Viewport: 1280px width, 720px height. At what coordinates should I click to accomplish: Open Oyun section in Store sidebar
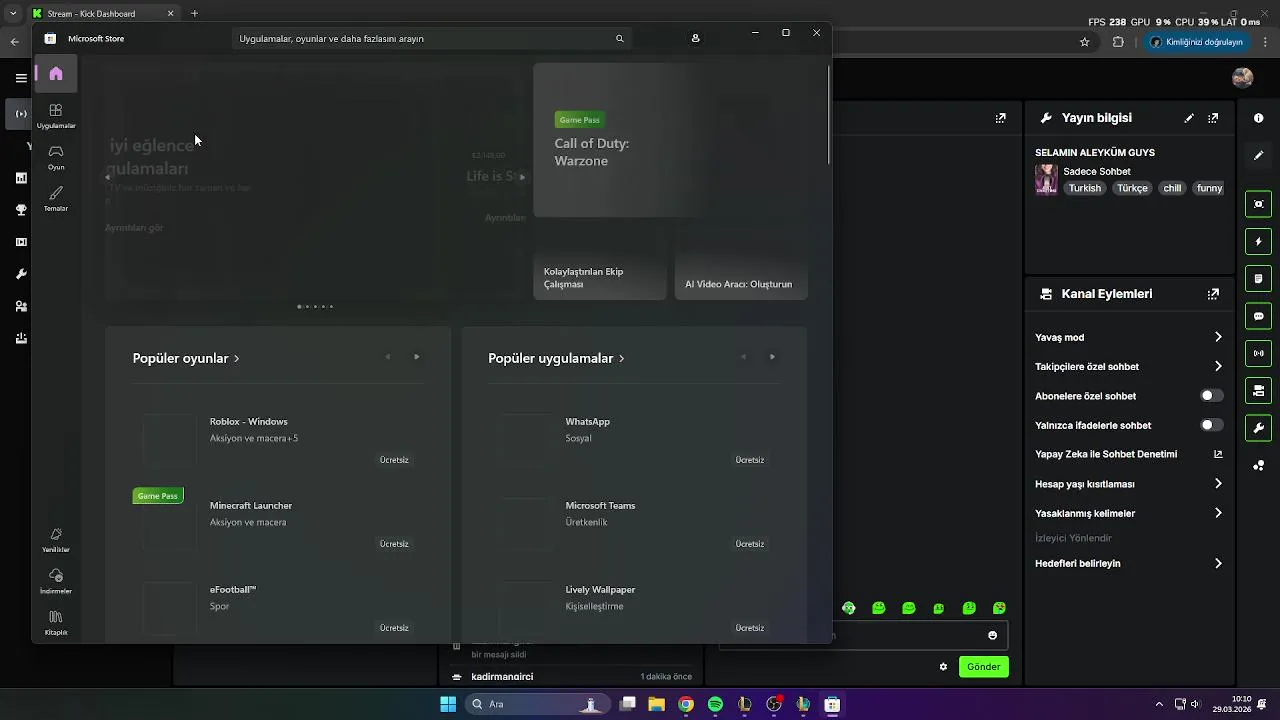pos(56,157)
